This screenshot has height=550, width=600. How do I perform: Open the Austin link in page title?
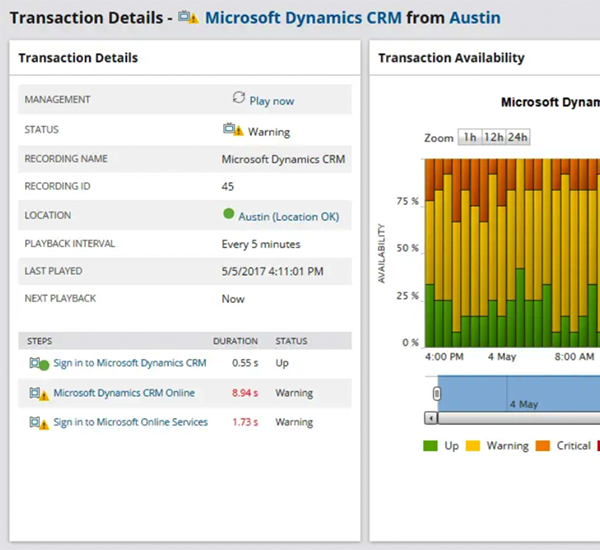pyautogui.click(x=475, y=18)
